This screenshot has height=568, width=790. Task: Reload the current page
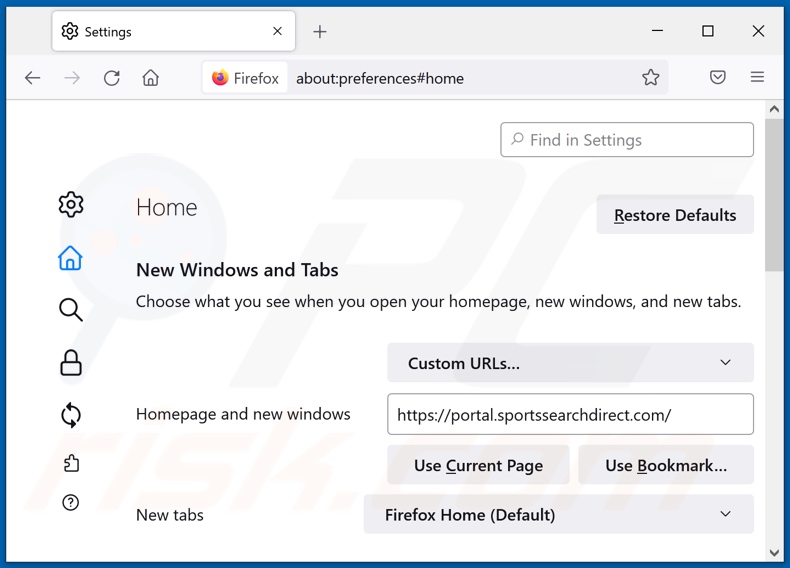click(x=111, y=78)
